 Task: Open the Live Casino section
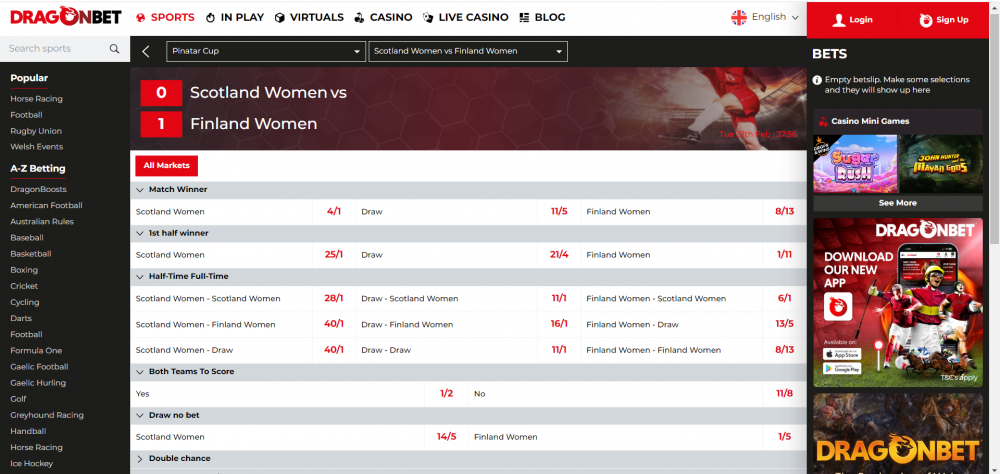point(466,18)
